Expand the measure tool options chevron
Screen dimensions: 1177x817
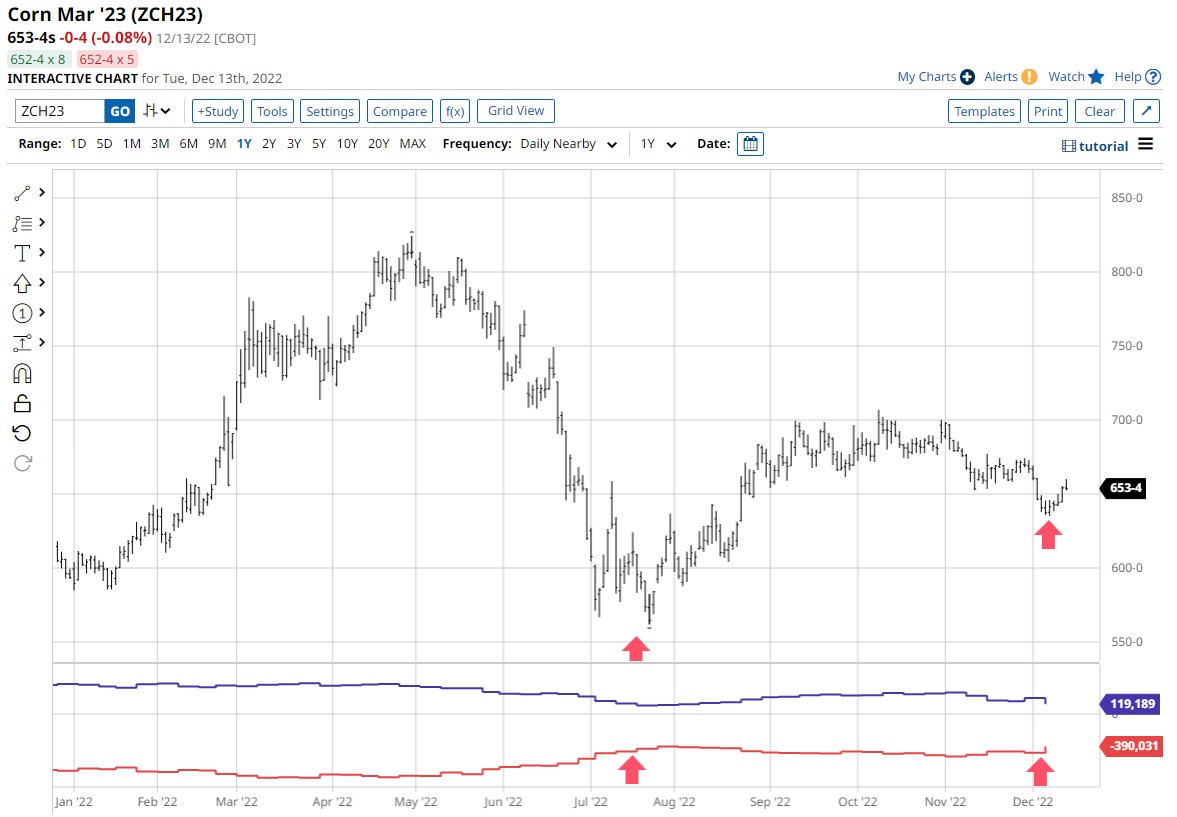(42, 343)
